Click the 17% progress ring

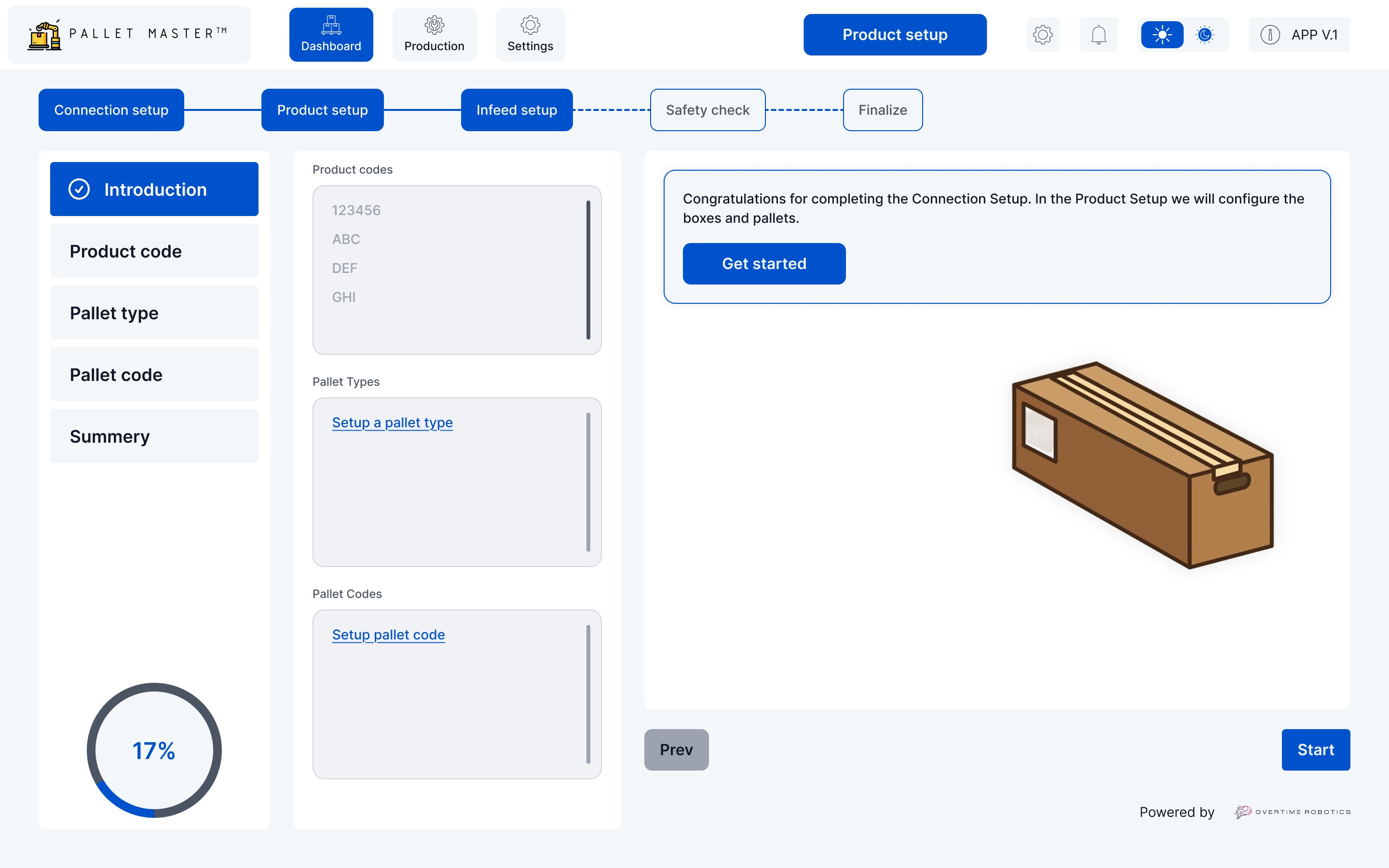tap(154, 750)
